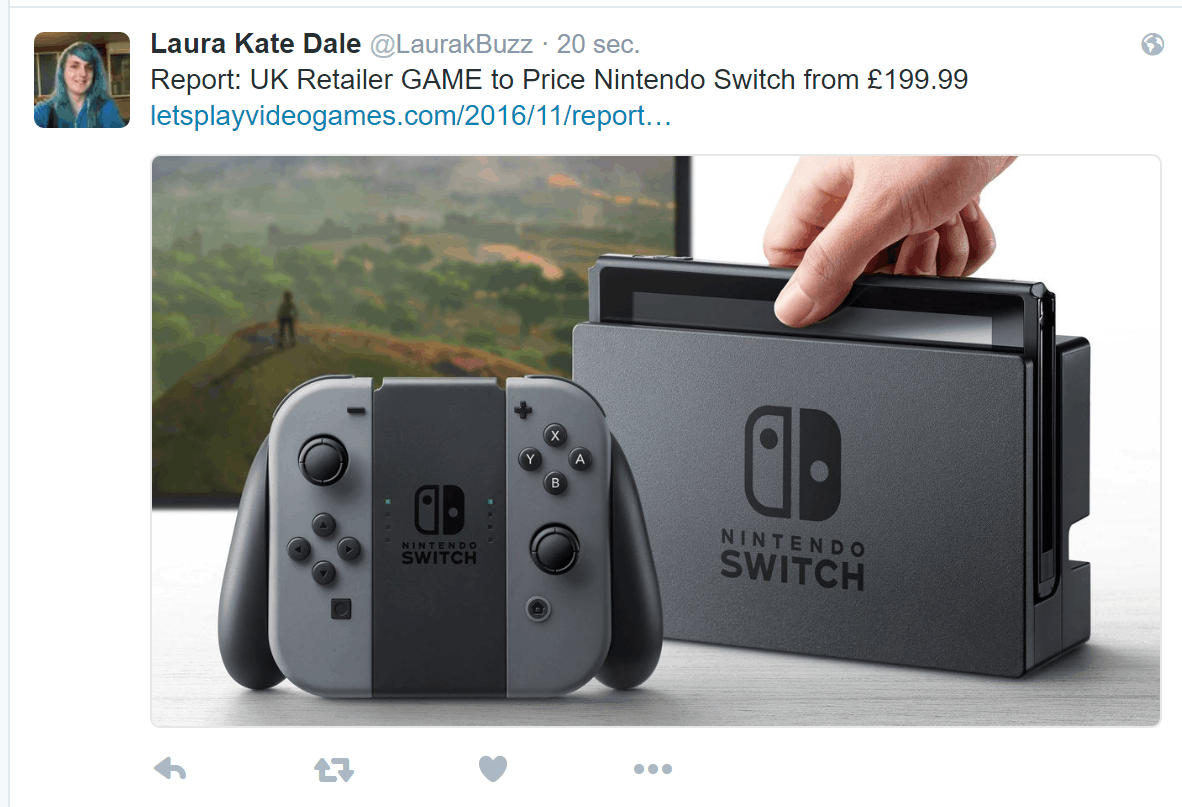Click the reply arrow icon
This screenshot has height=807, width=1182.
tap(170, 769)
